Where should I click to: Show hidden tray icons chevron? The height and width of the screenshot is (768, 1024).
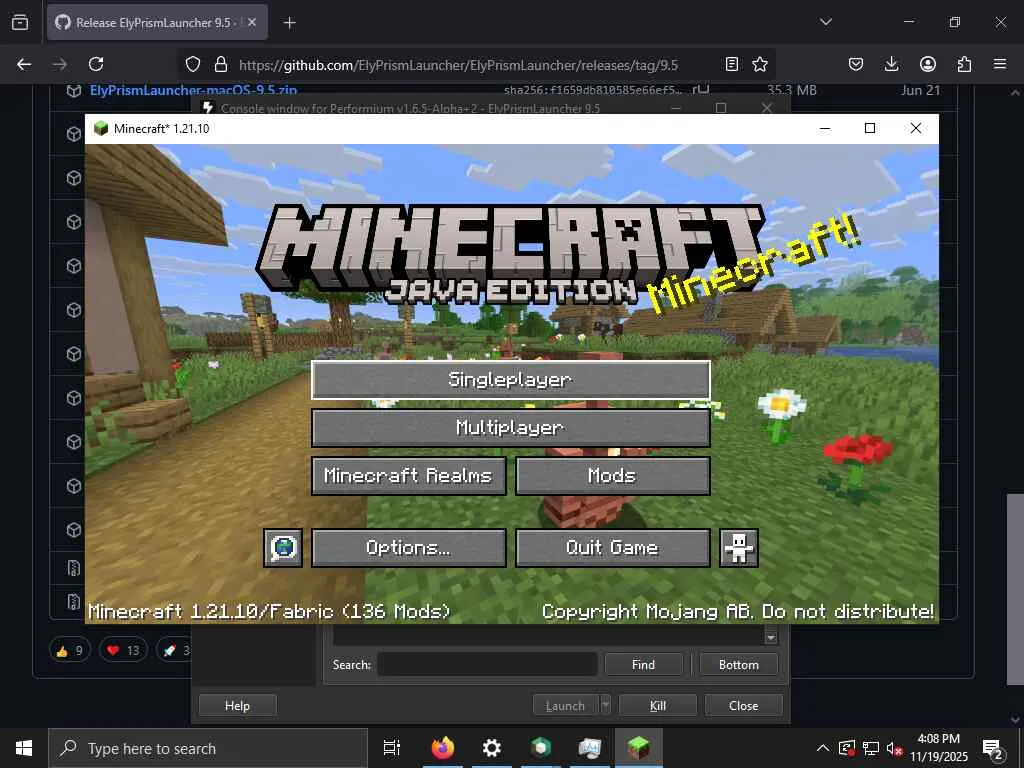point(823,748)
